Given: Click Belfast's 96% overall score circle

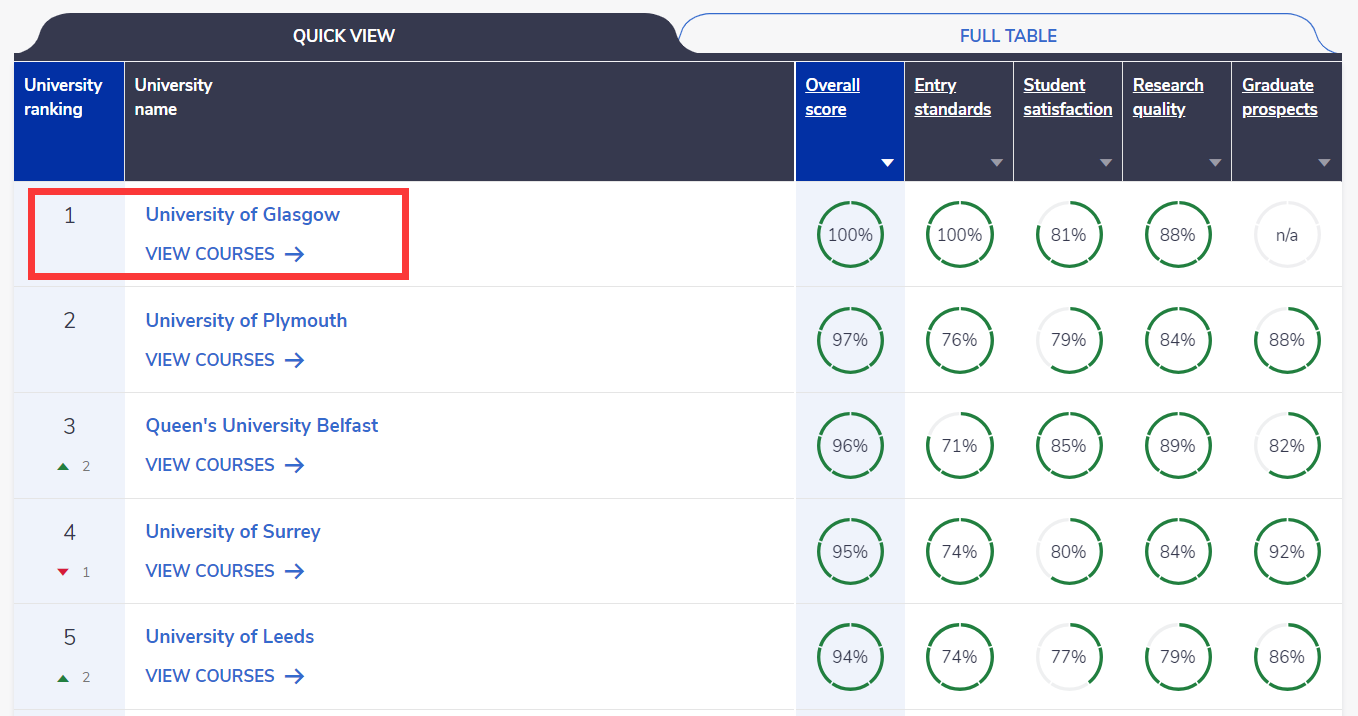Looking at the screenshot, I should pos(850,446).
